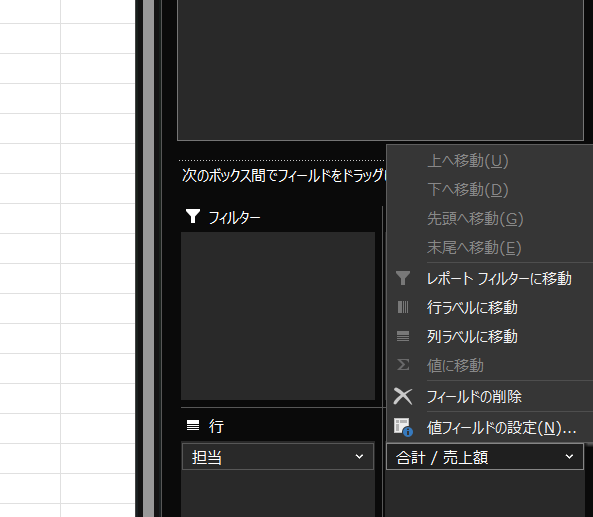
Task: Click the empty field list box above
Action: 380,70
